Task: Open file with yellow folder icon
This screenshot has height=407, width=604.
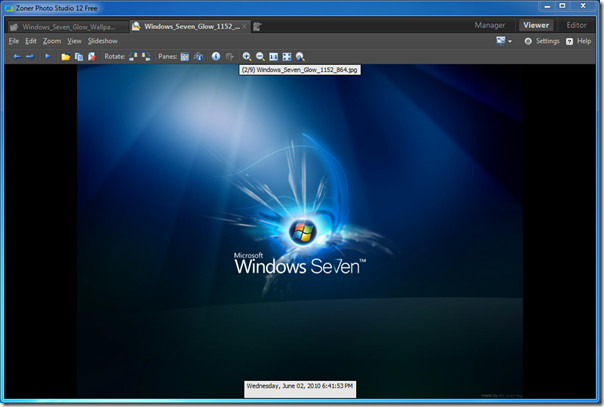Action: 65,57
